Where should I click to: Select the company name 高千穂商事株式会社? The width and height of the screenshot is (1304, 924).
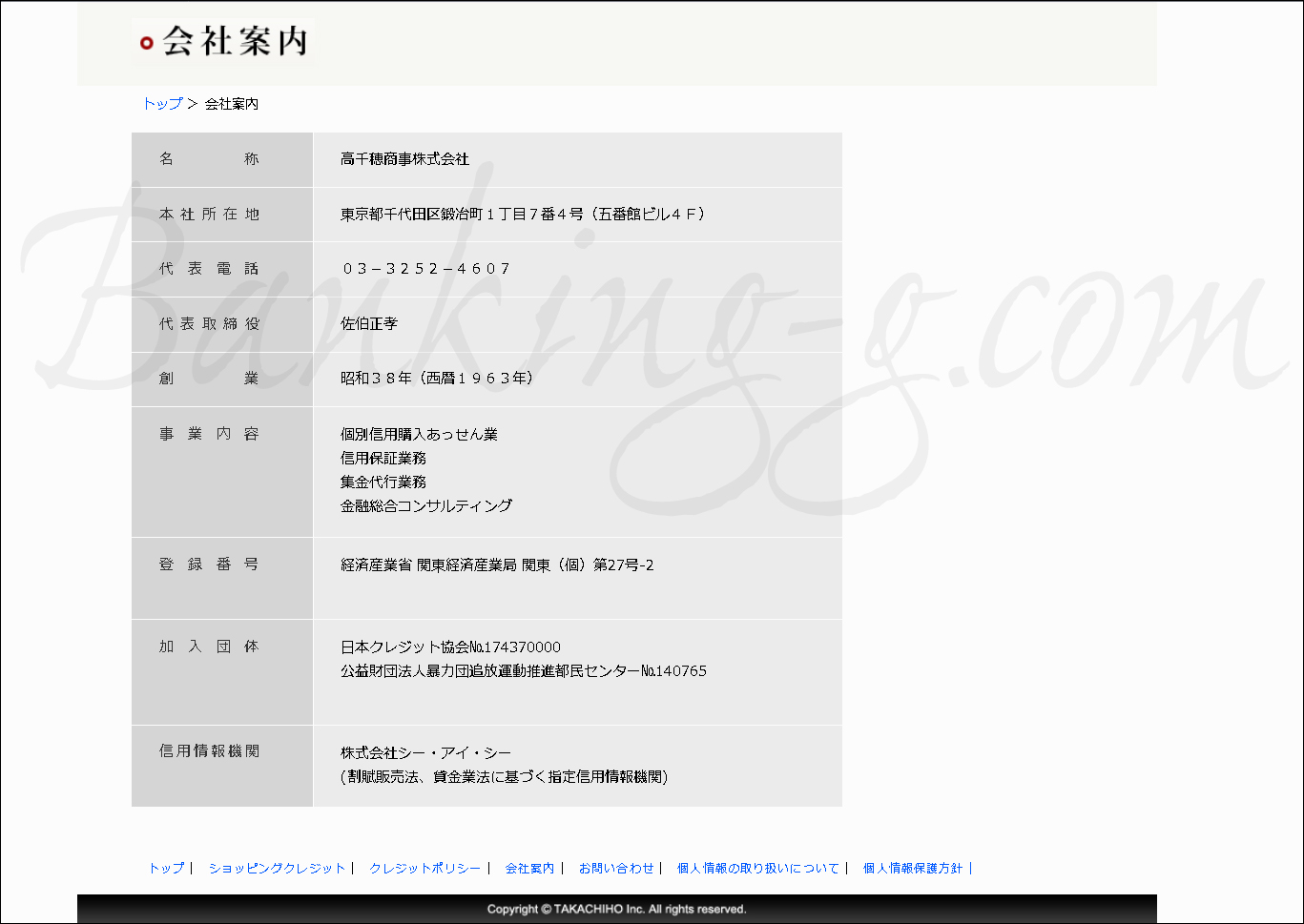(404, 159)
